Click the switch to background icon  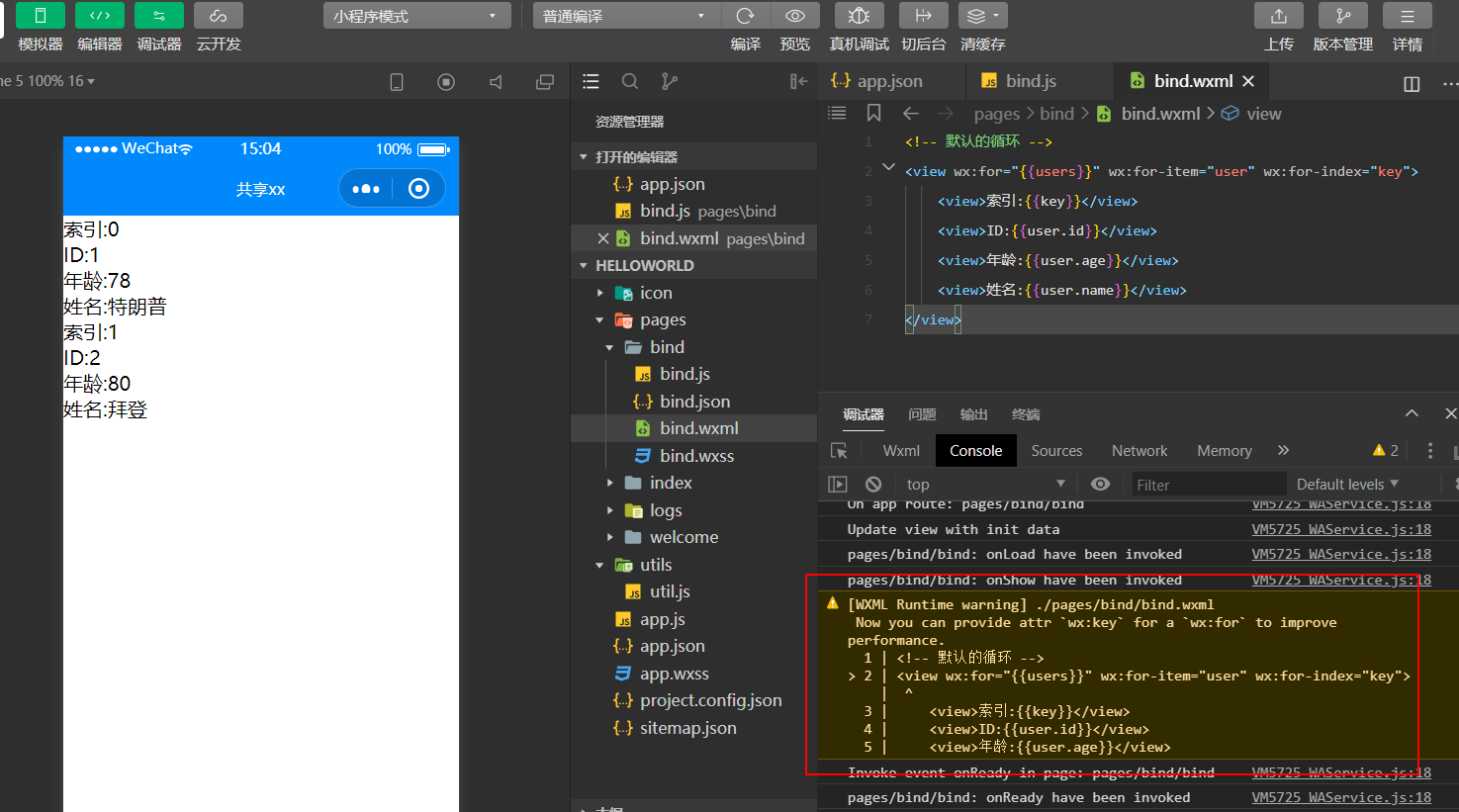point(924,16)
